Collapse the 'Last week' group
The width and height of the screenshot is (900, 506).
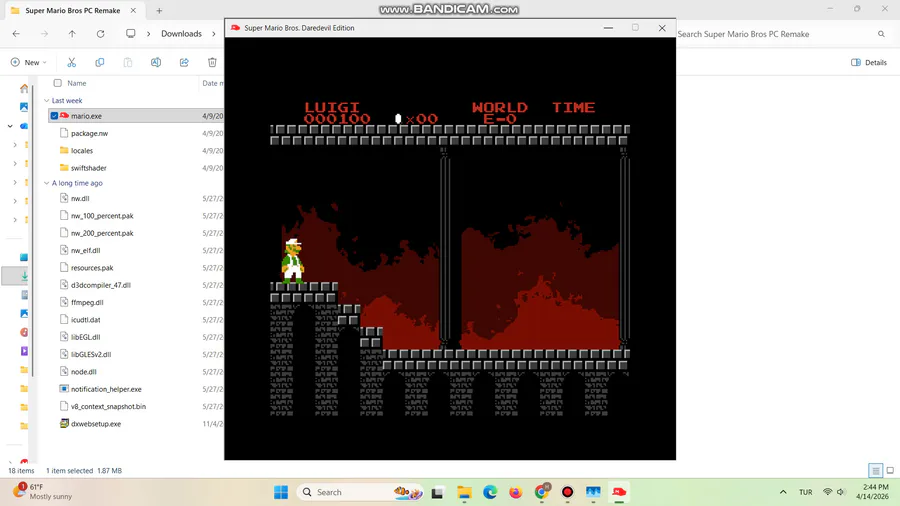46,100
